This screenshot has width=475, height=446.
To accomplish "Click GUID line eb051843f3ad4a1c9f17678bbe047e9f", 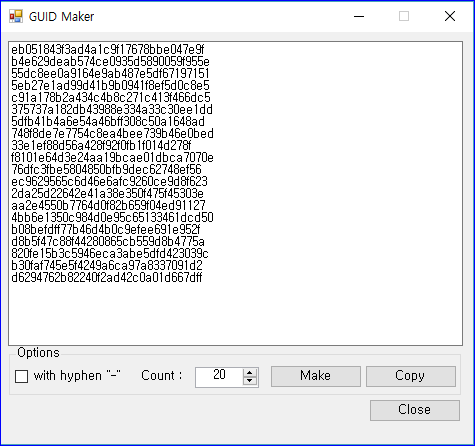I will click(108, 50).
